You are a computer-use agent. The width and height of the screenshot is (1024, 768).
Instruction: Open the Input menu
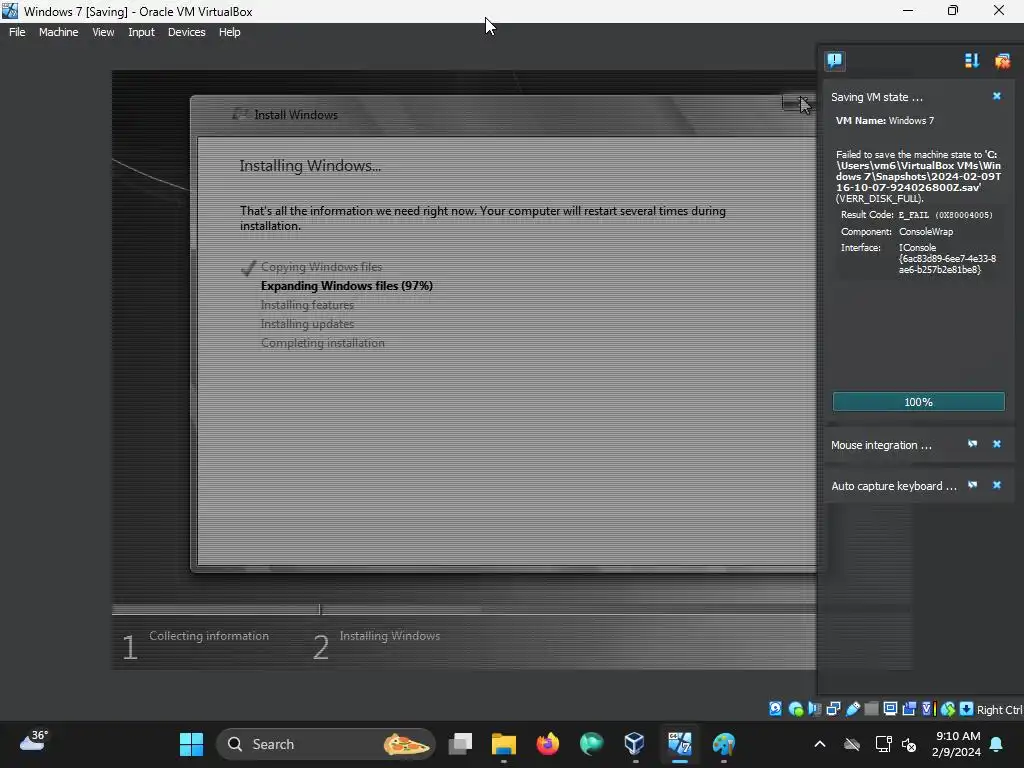tap(141, 32)
